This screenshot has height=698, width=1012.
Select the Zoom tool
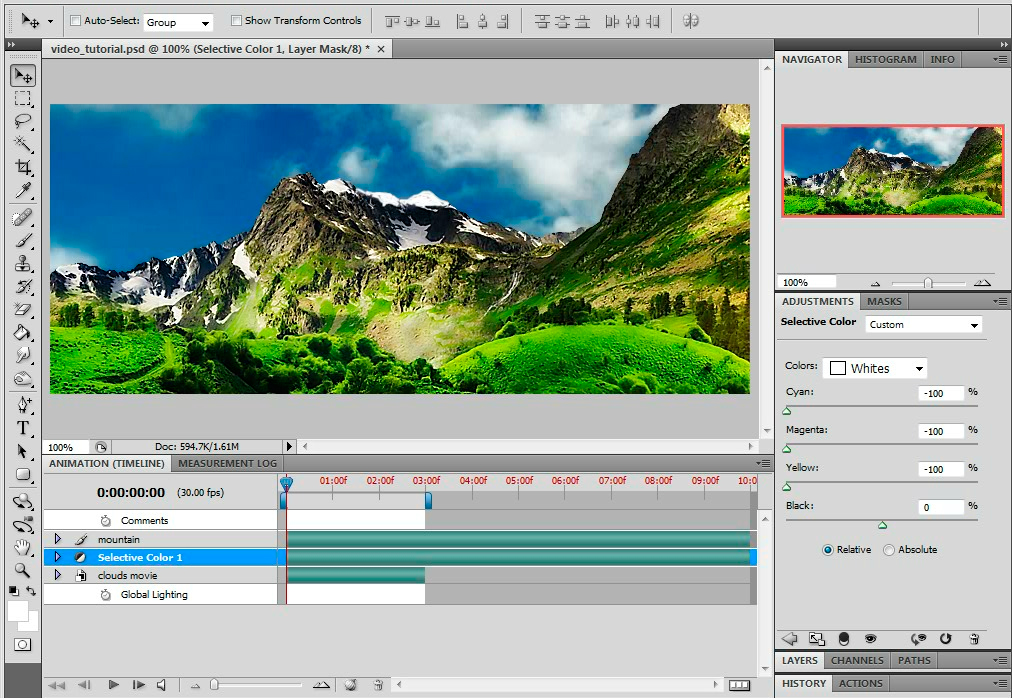(23, 570)
